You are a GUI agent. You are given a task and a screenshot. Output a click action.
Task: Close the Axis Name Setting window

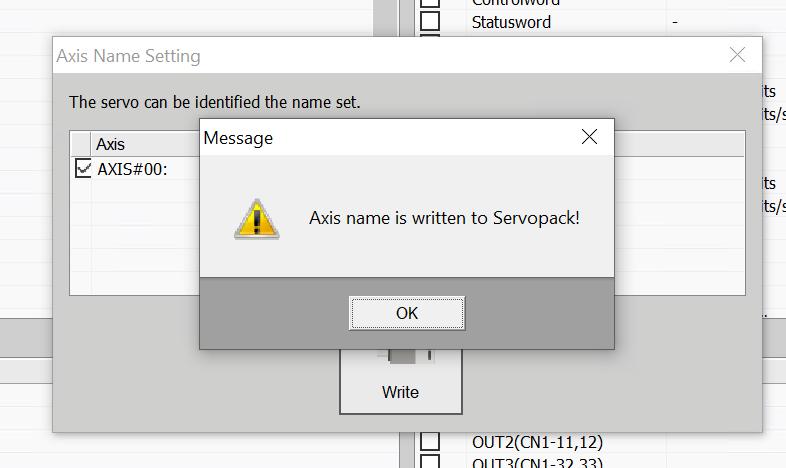click(x=737, y=55)
